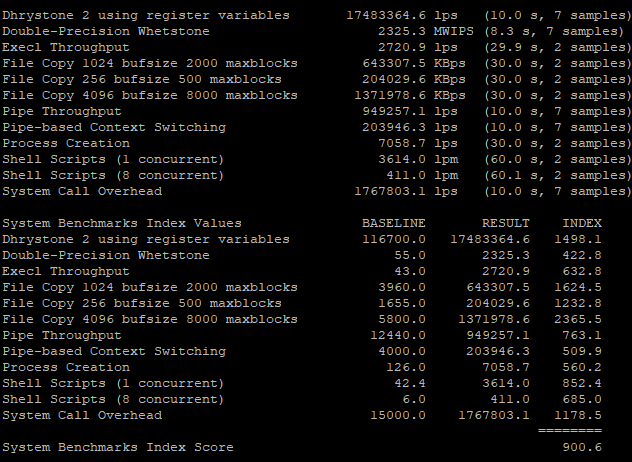Select the '3614.0 lpm' shell scripts result
The image size is (632, 462).
[418, 159]
